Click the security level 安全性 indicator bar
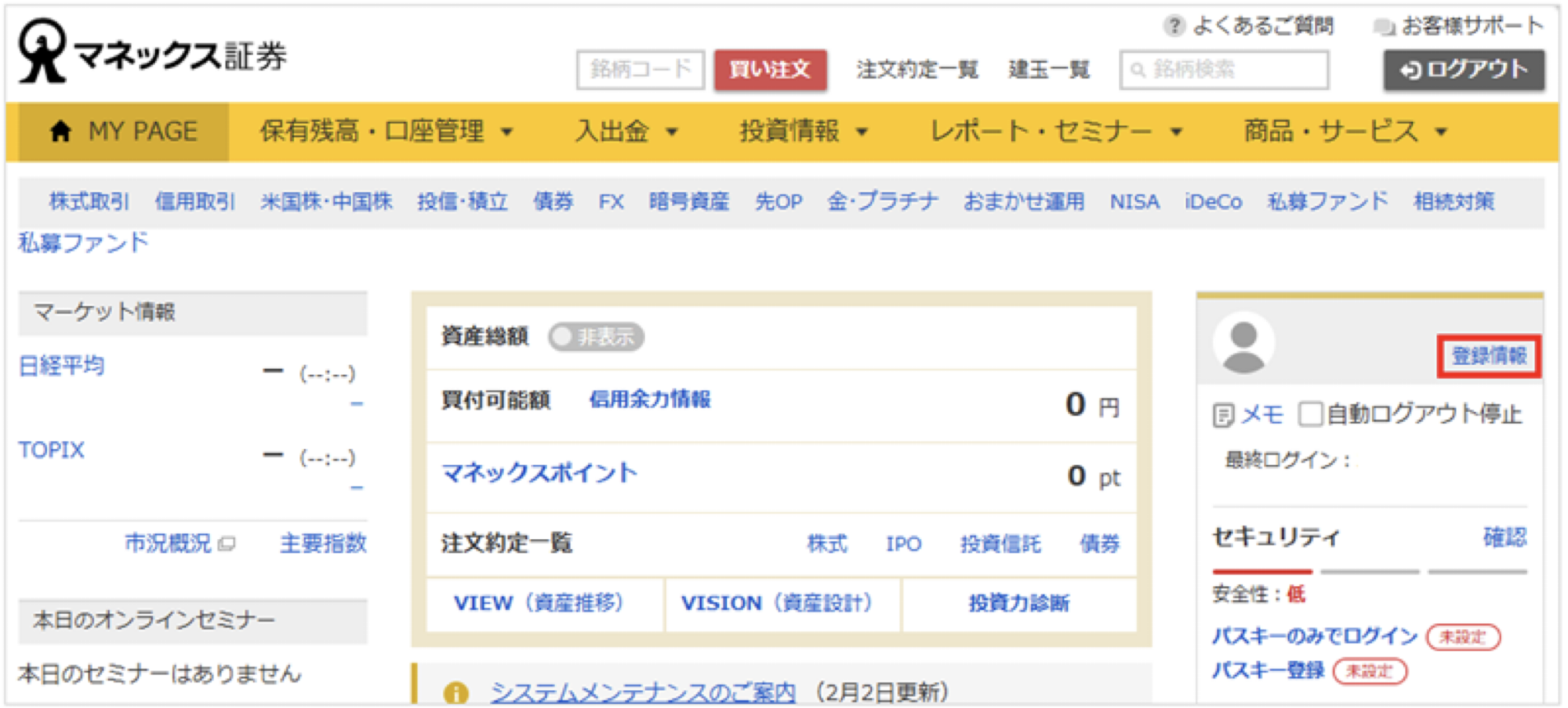This screenshot has height=708, width=1568. pos(1369,571)
